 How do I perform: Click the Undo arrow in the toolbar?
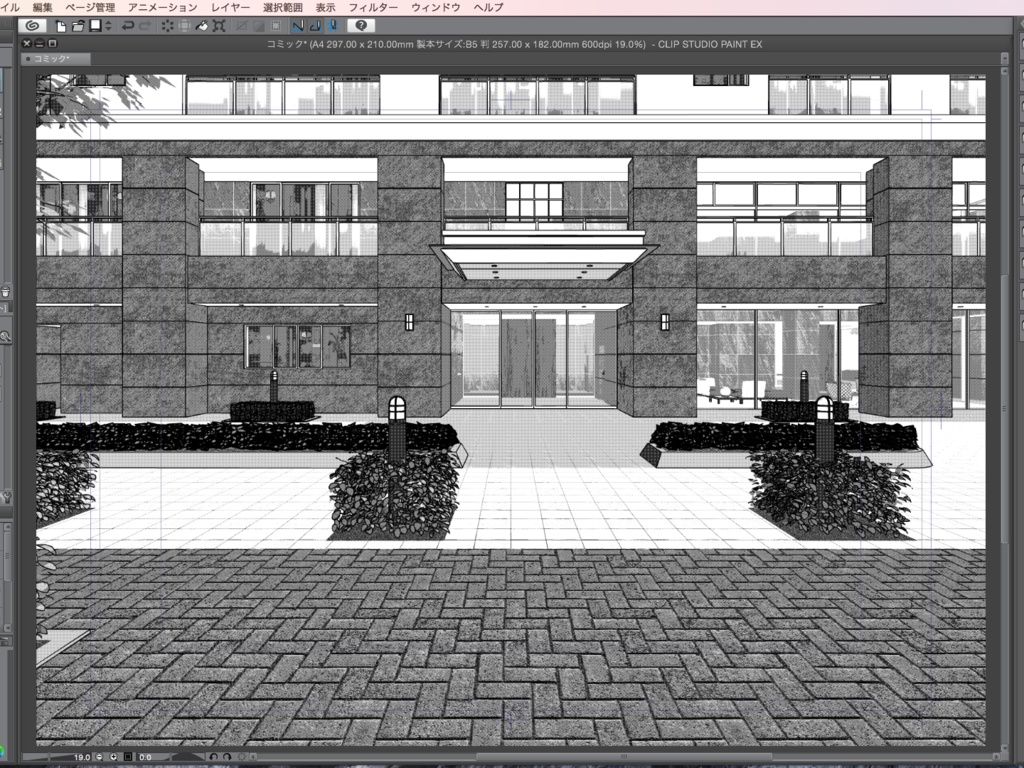(129, 27)
